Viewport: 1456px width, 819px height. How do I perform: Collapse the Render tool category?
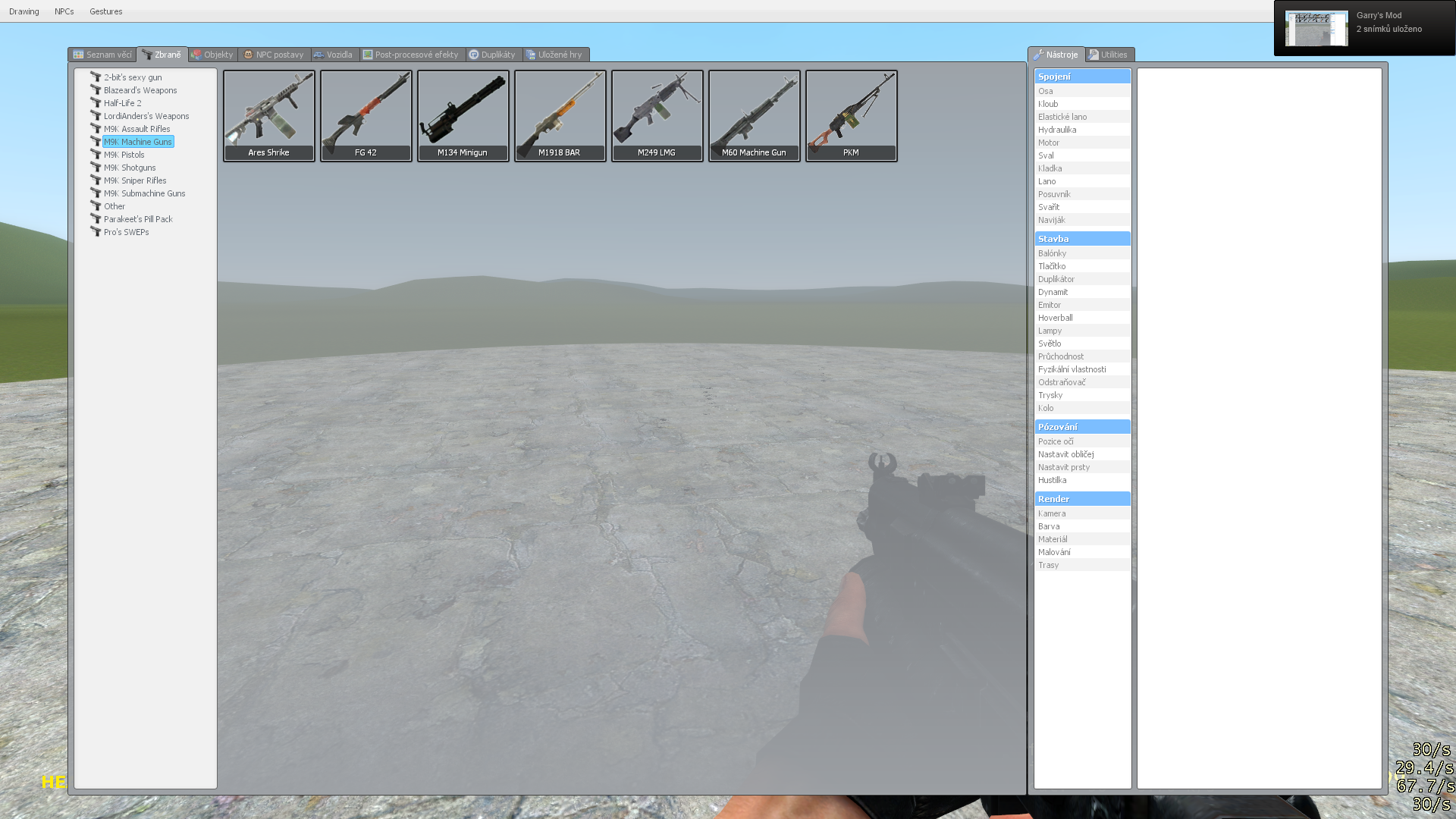click(1082, 499)
